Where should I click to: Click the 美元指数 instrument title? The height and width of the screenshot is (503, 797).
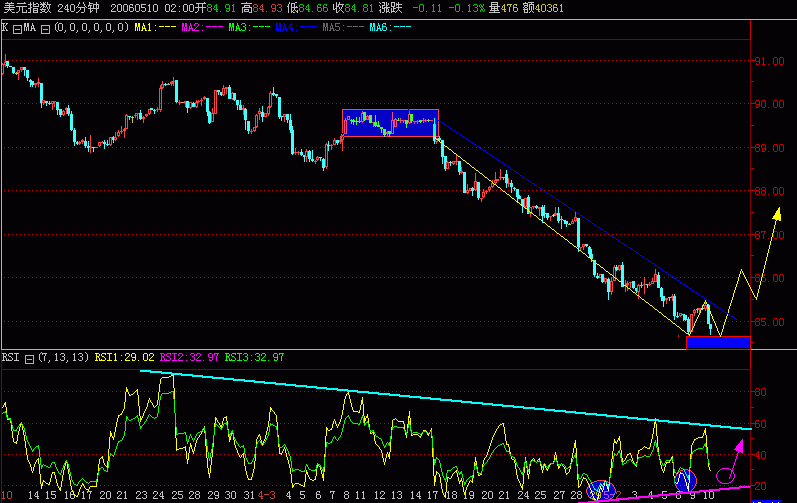click(28, 8)
